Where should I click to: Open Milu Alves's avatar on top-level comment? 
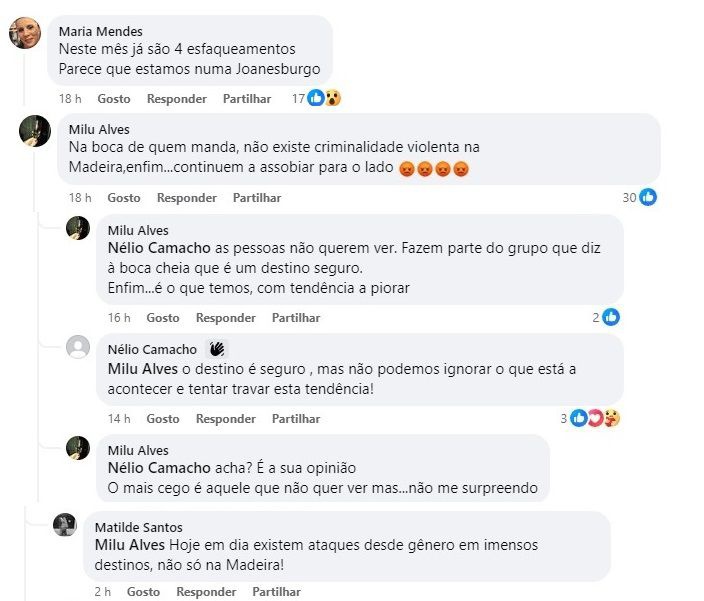point(35,131)
